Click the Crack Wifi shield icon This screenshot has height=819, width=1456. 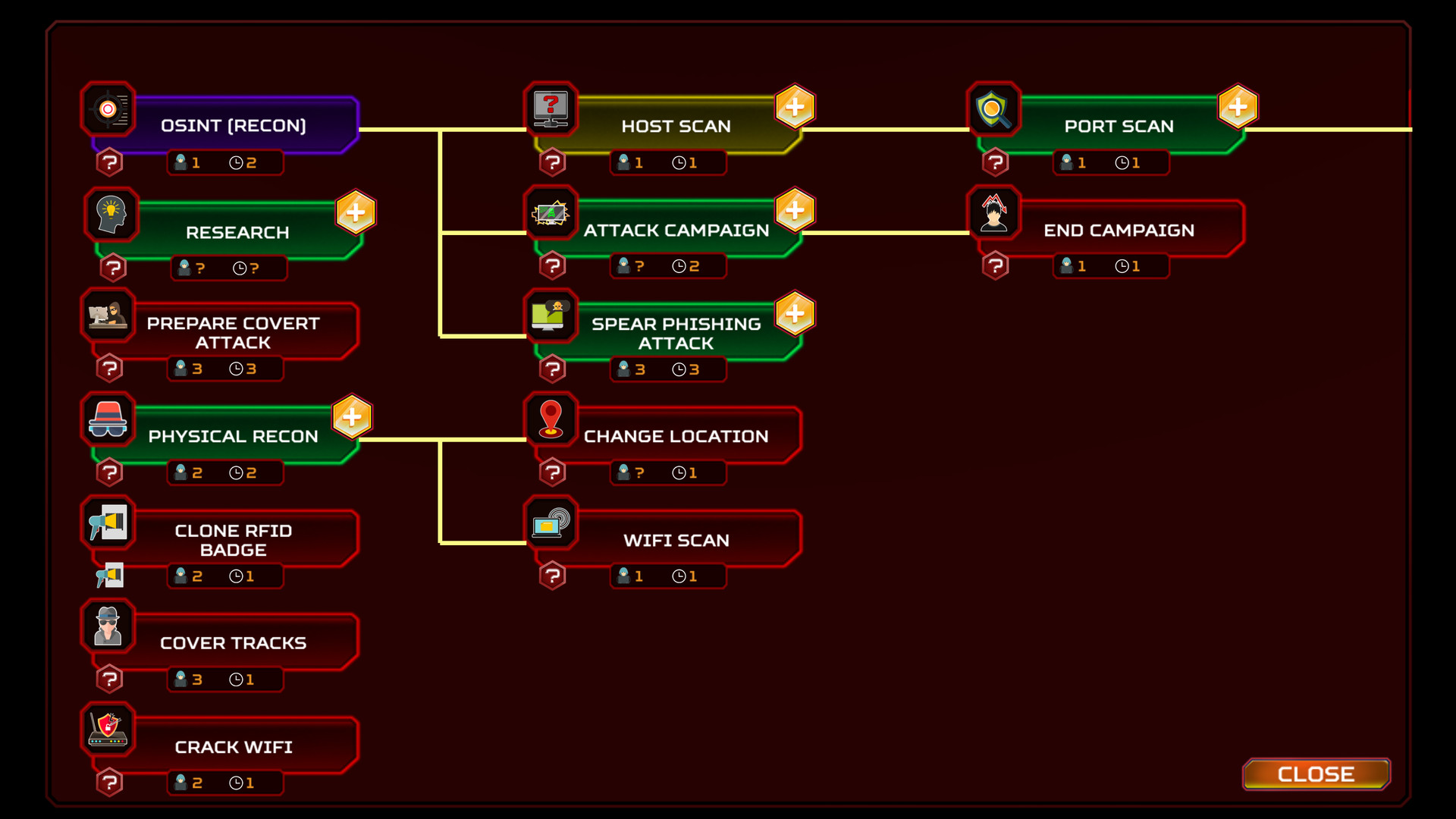point(106,729)
